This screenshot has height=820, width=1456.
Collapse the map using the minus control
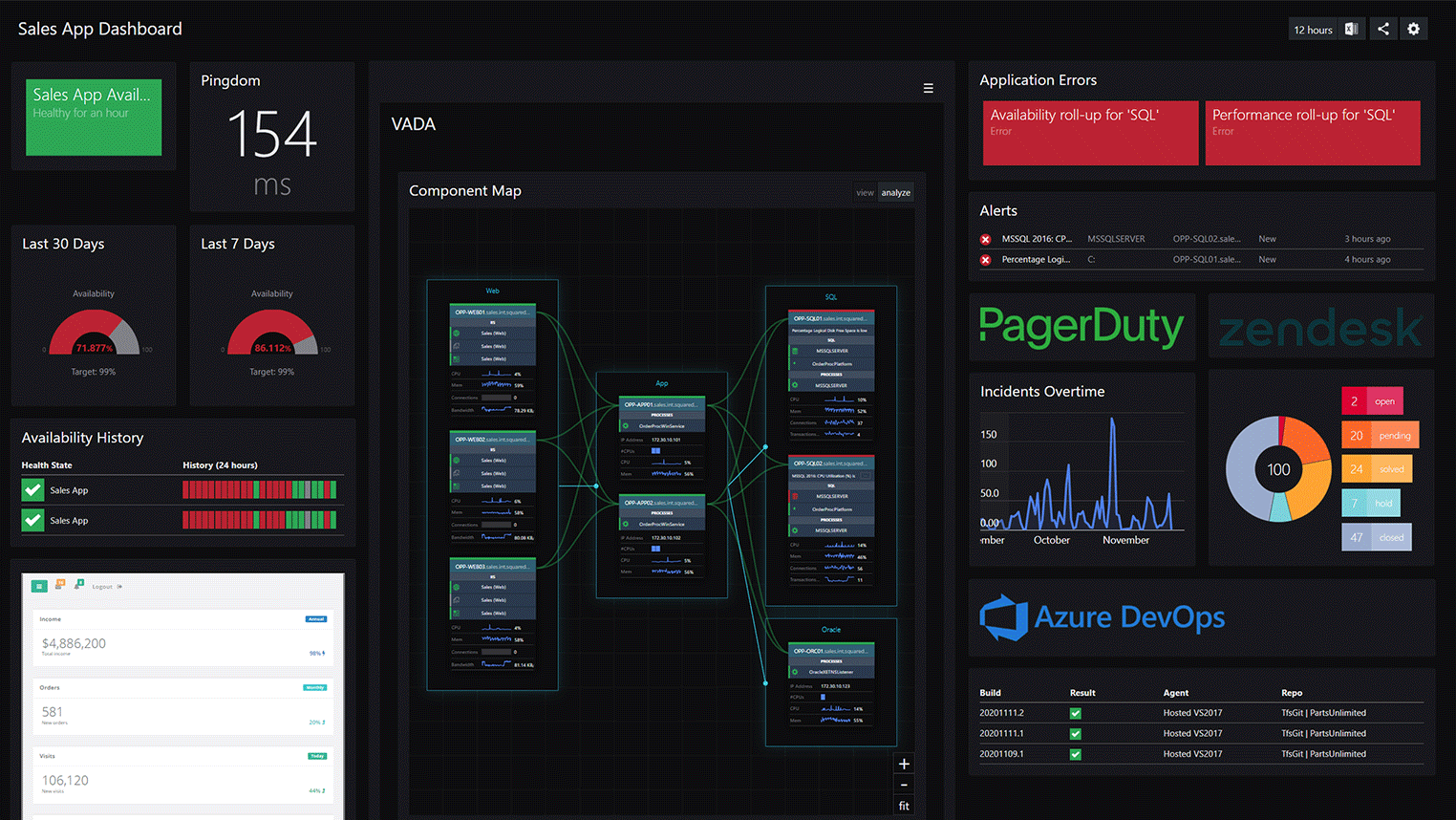pyautogui.click(x=903, y=784)
